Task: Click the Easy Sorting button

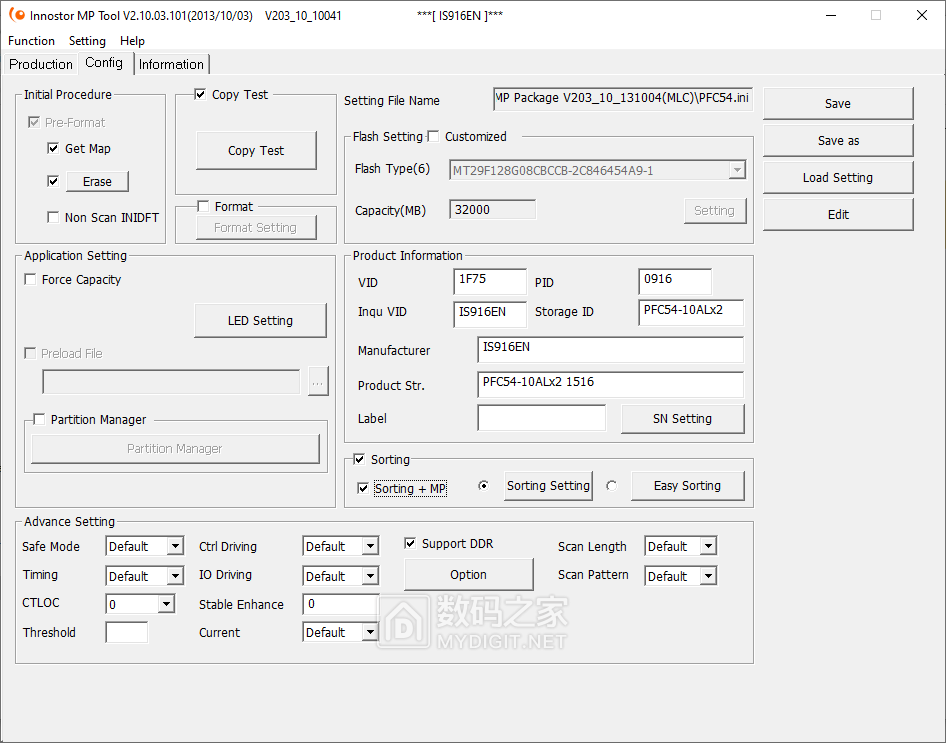Action: point(687,485)
